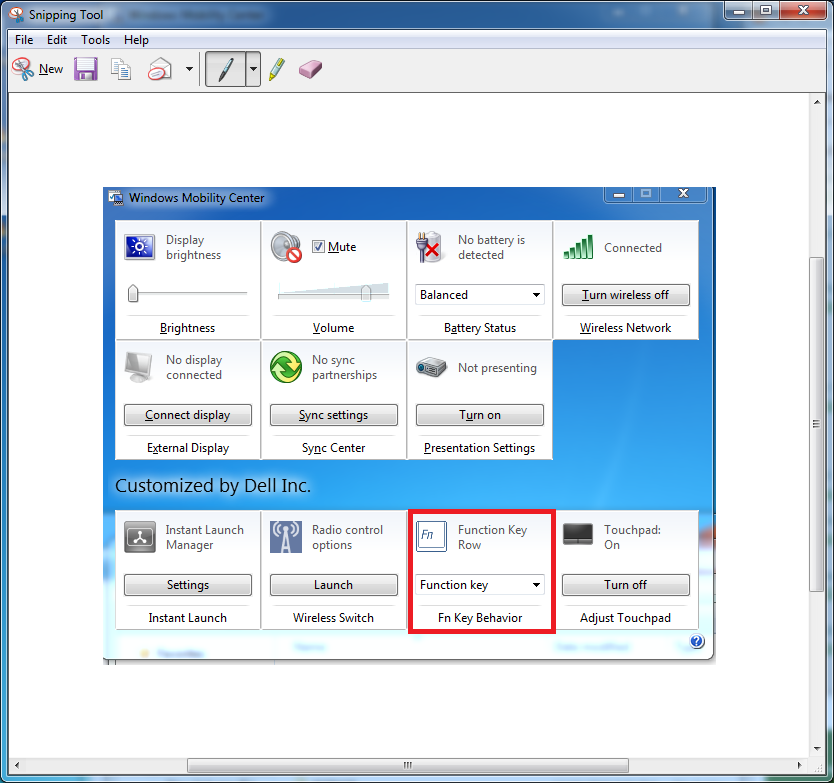This screenshot has height=783, width=834.
Task: Click Turn wireless off button
Action: click(x=626, y=295)
